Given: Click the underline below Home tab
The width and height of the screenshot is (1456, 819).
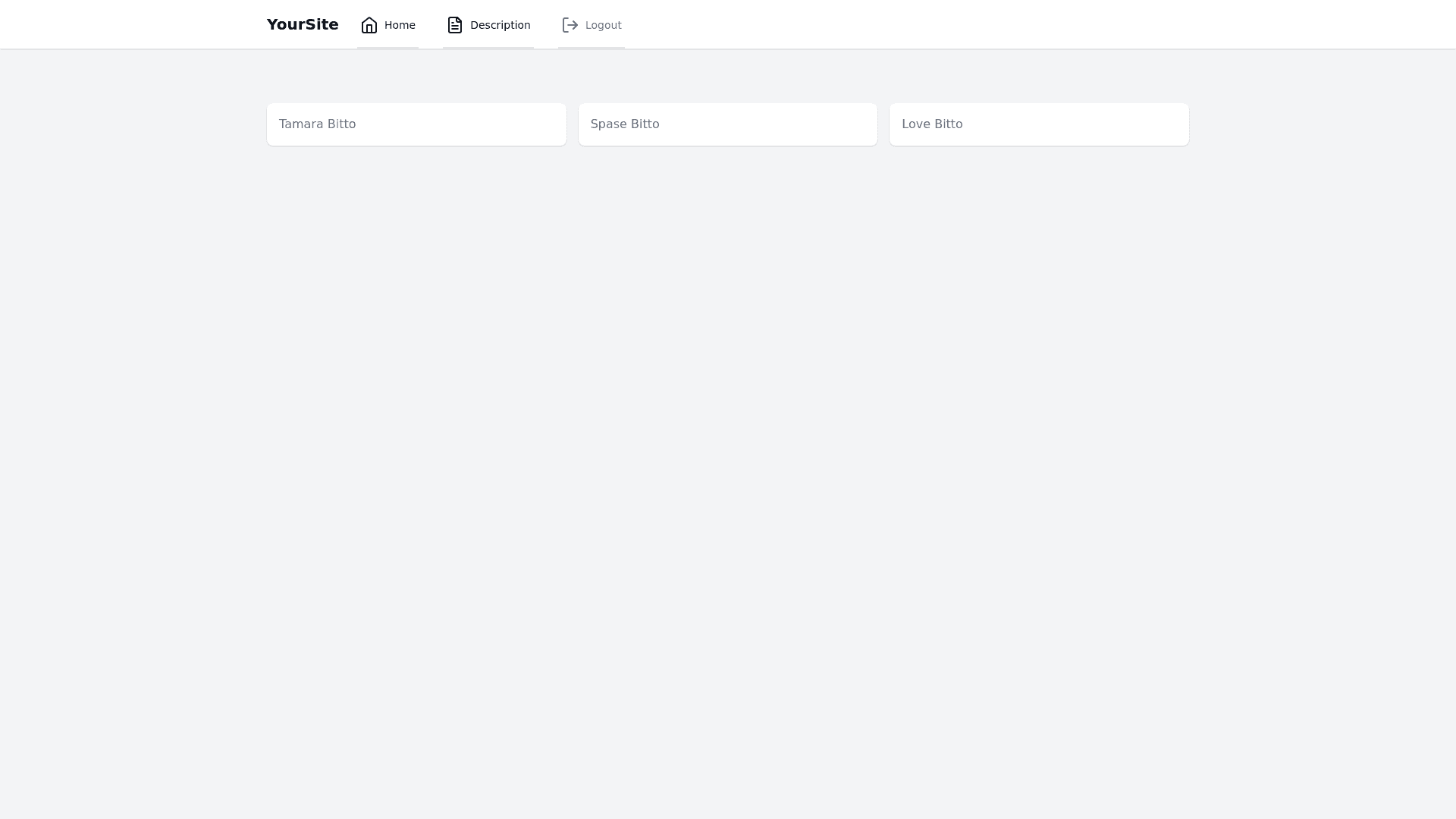Looking at the screenshot, I should 388,48.
